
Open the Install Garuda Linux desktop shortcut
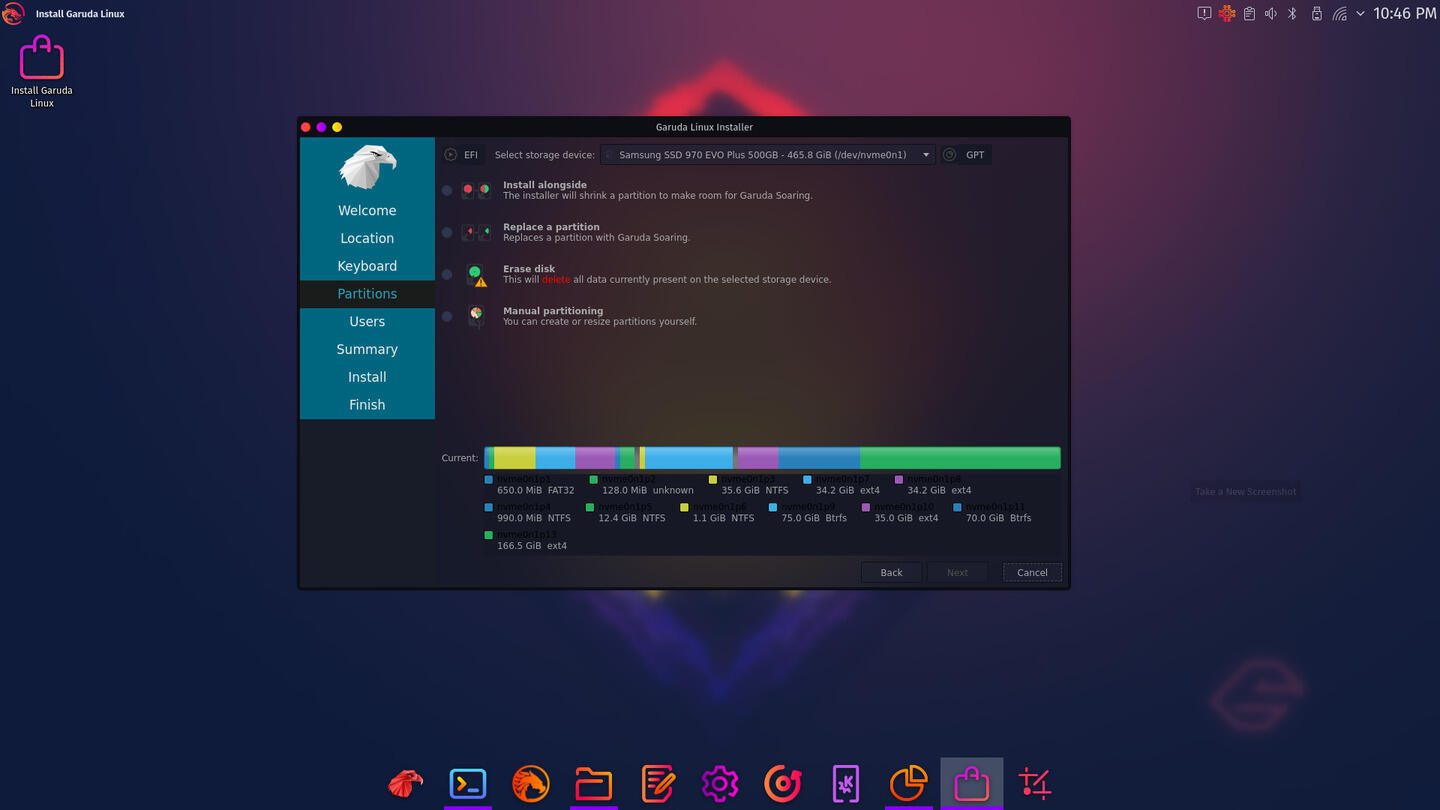tap(42, 70)
